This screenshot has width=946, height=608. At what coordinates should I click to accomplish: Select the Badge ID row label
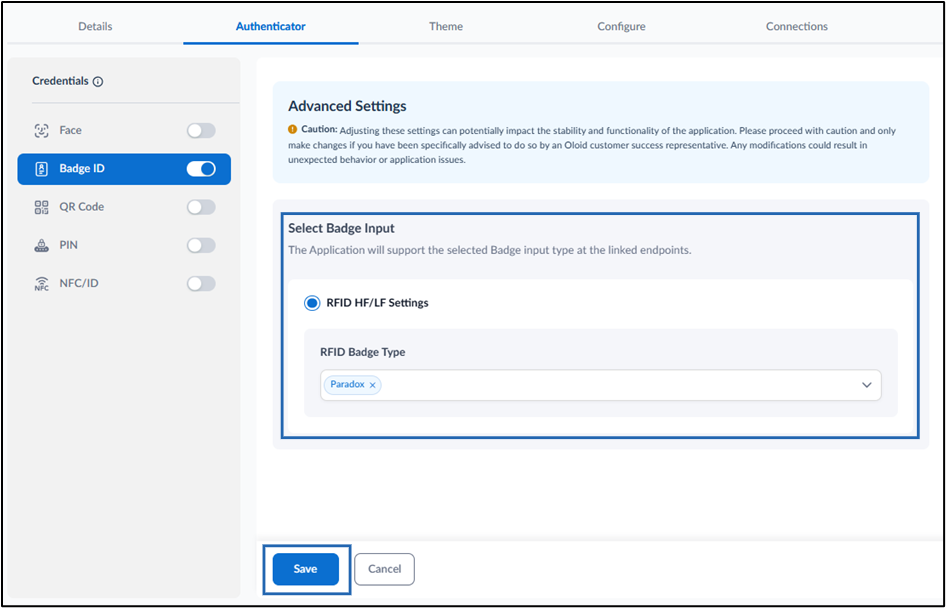tap(81, 169)
